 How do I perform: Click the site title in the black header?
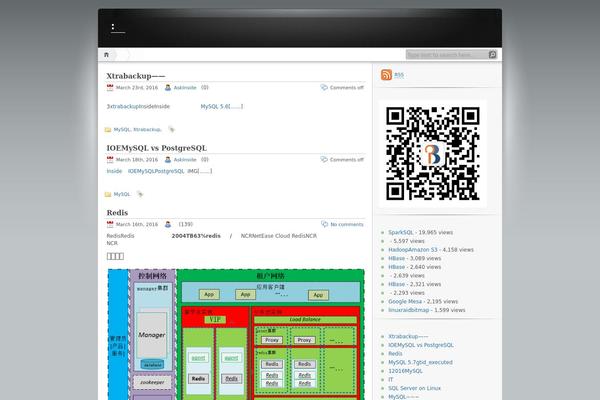pos(118,28)
